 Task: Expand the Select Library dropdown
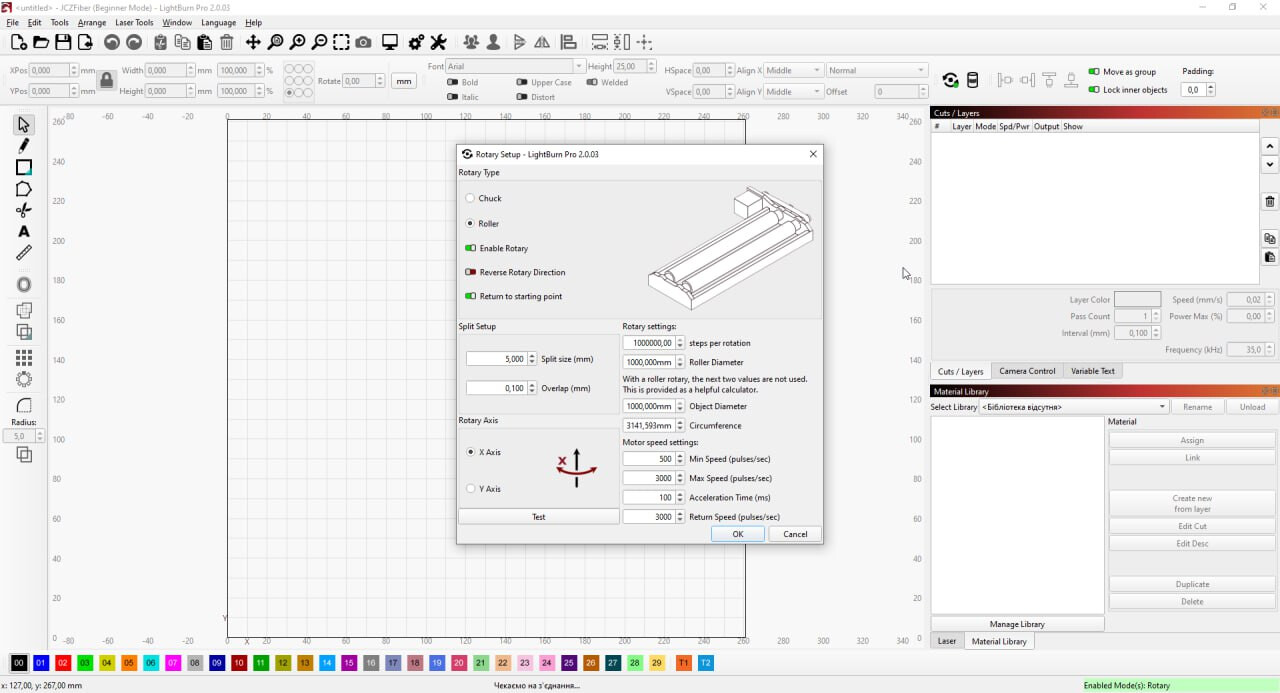click(1074, 407)
